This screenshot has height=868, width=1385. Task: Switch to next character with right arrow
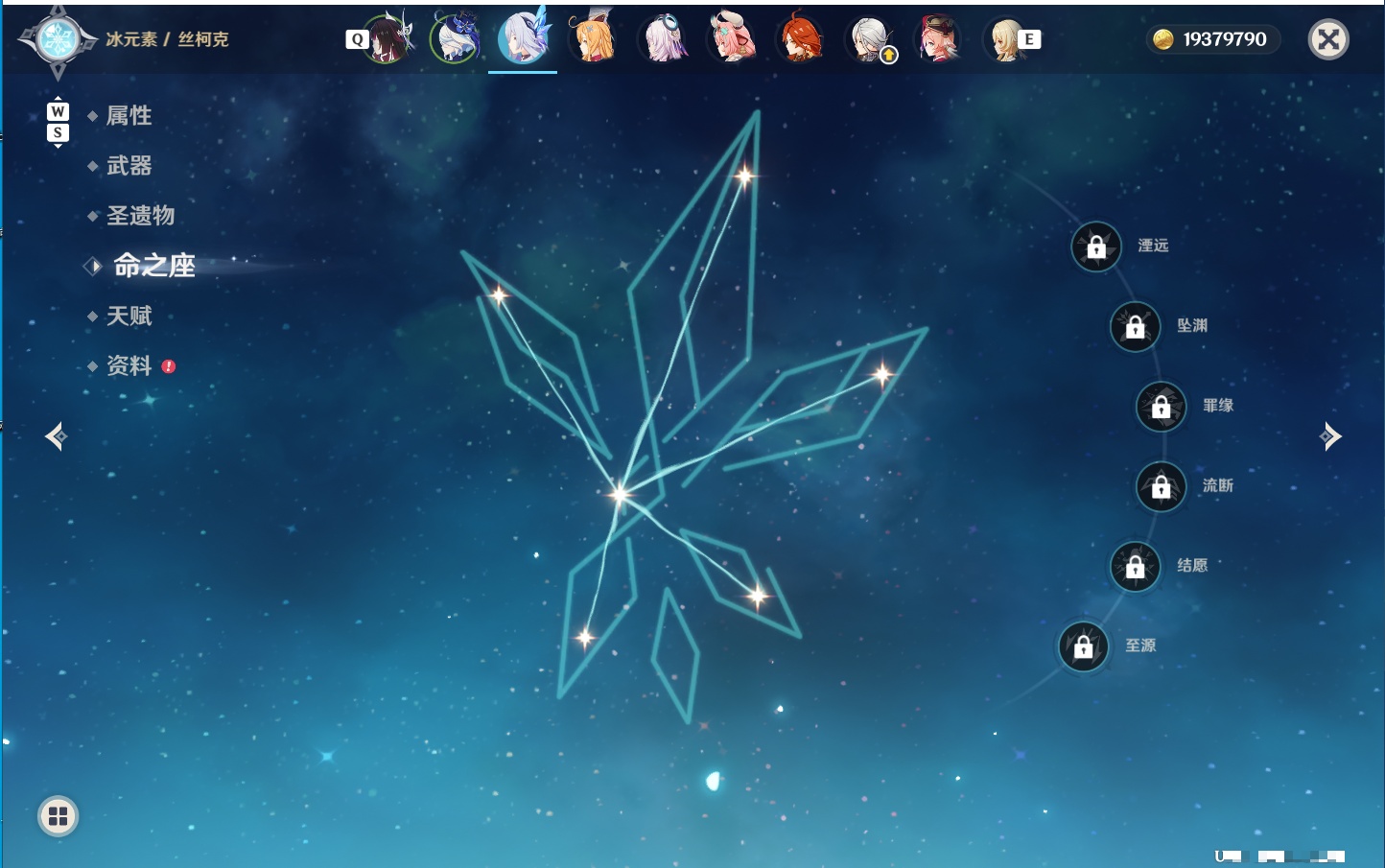1330,436
